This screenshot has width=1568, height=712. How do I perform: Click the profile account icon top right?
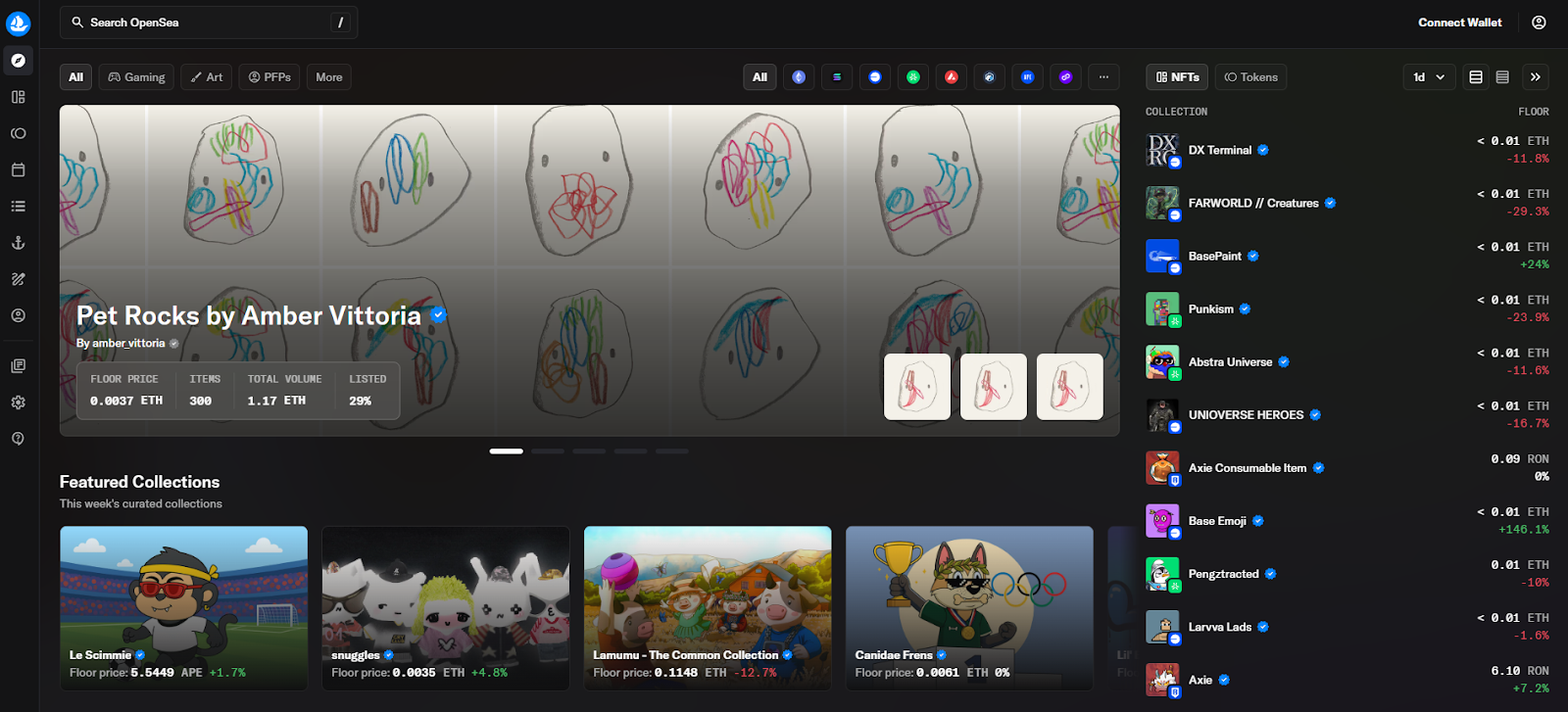click(x=1539, y=23)
